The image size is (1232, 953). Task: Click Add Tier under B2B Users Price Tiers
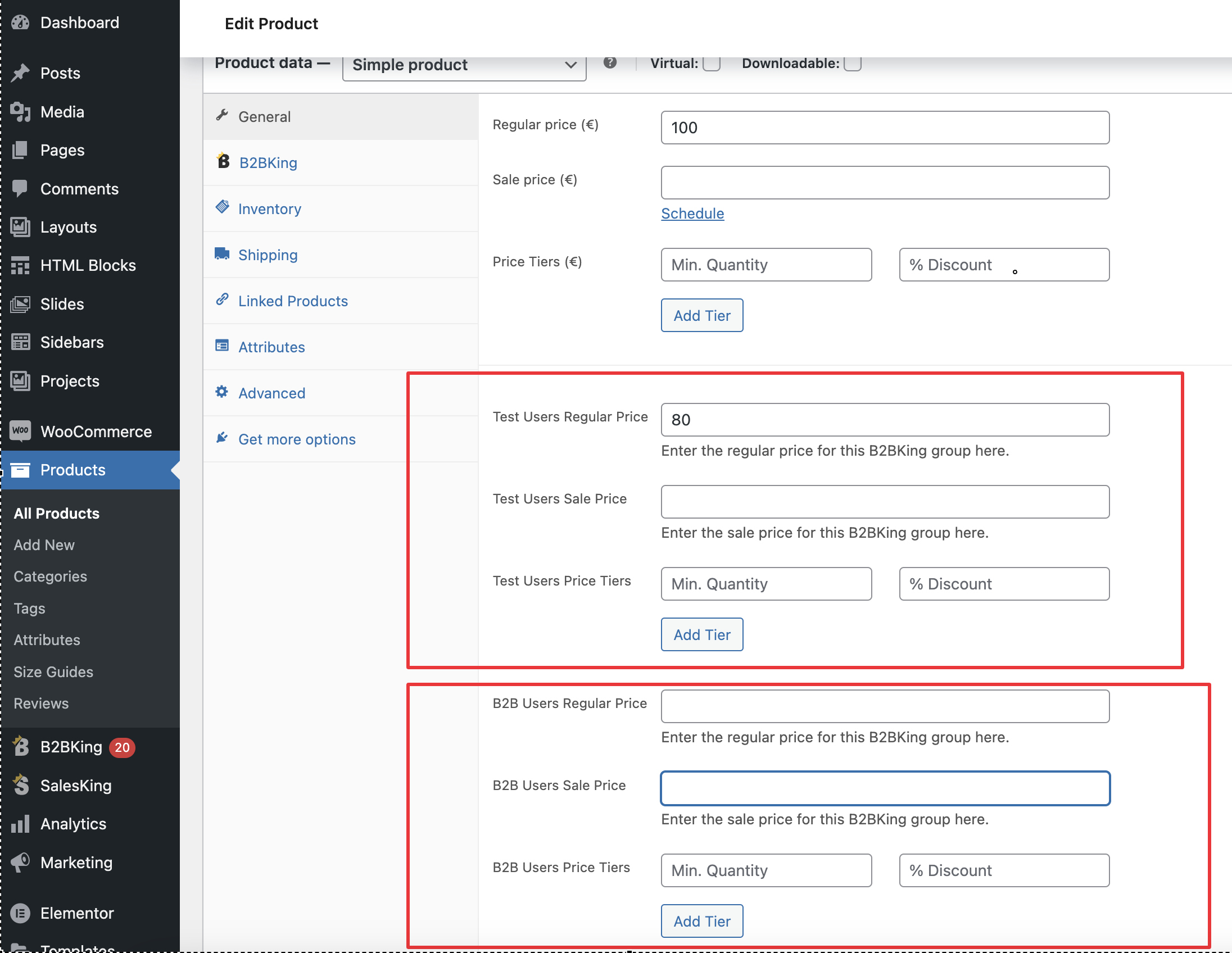tap(702, 921)
